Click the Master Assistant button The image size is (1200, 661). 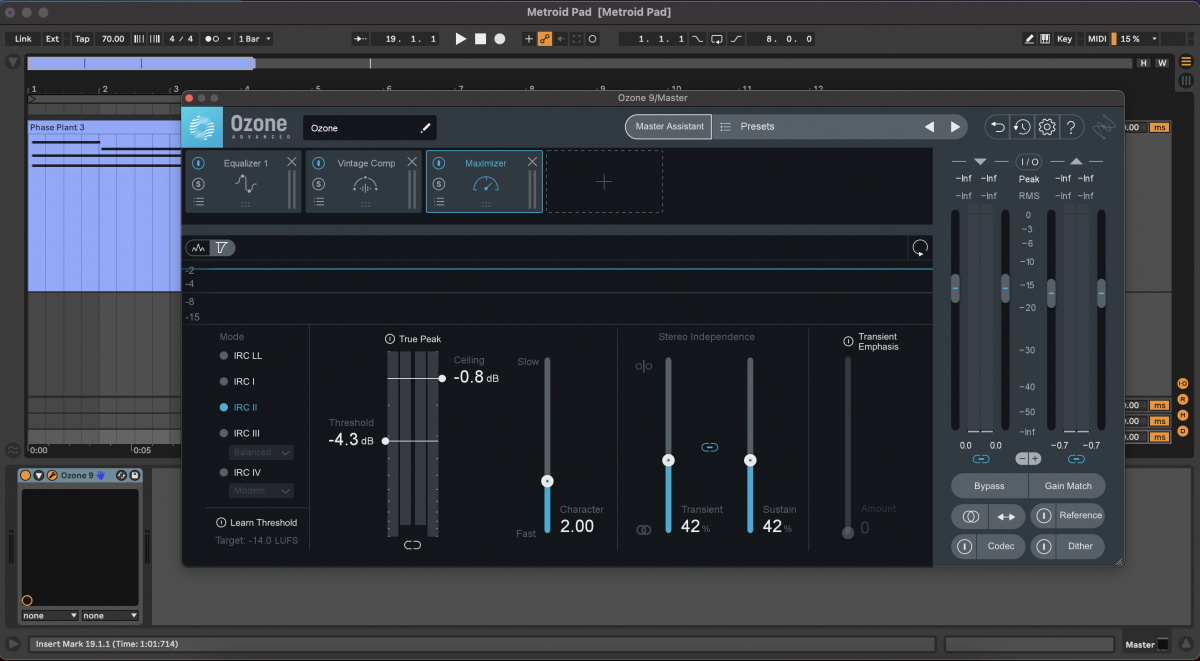(x=670, y=127)
